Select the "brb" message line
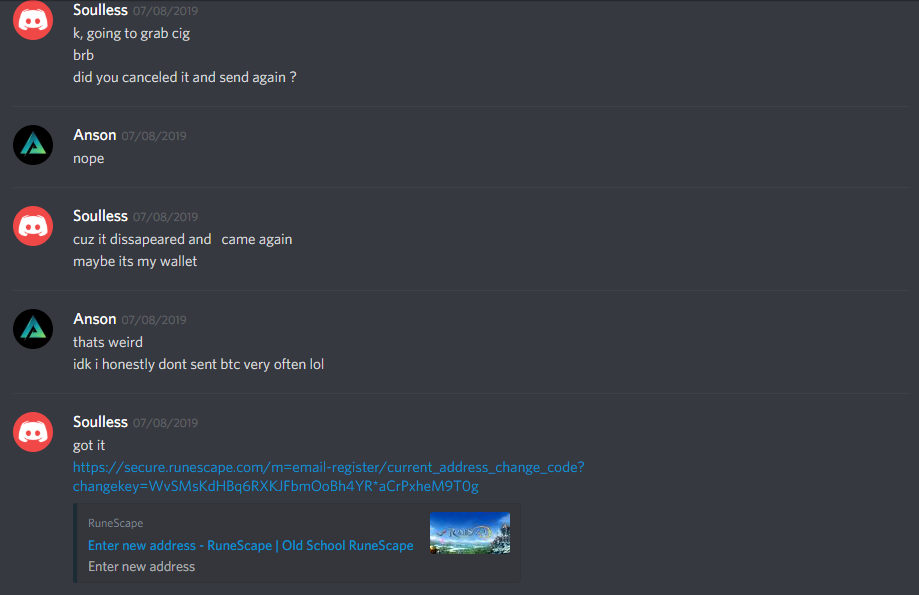The image size is (919, 595). (83, 55)
